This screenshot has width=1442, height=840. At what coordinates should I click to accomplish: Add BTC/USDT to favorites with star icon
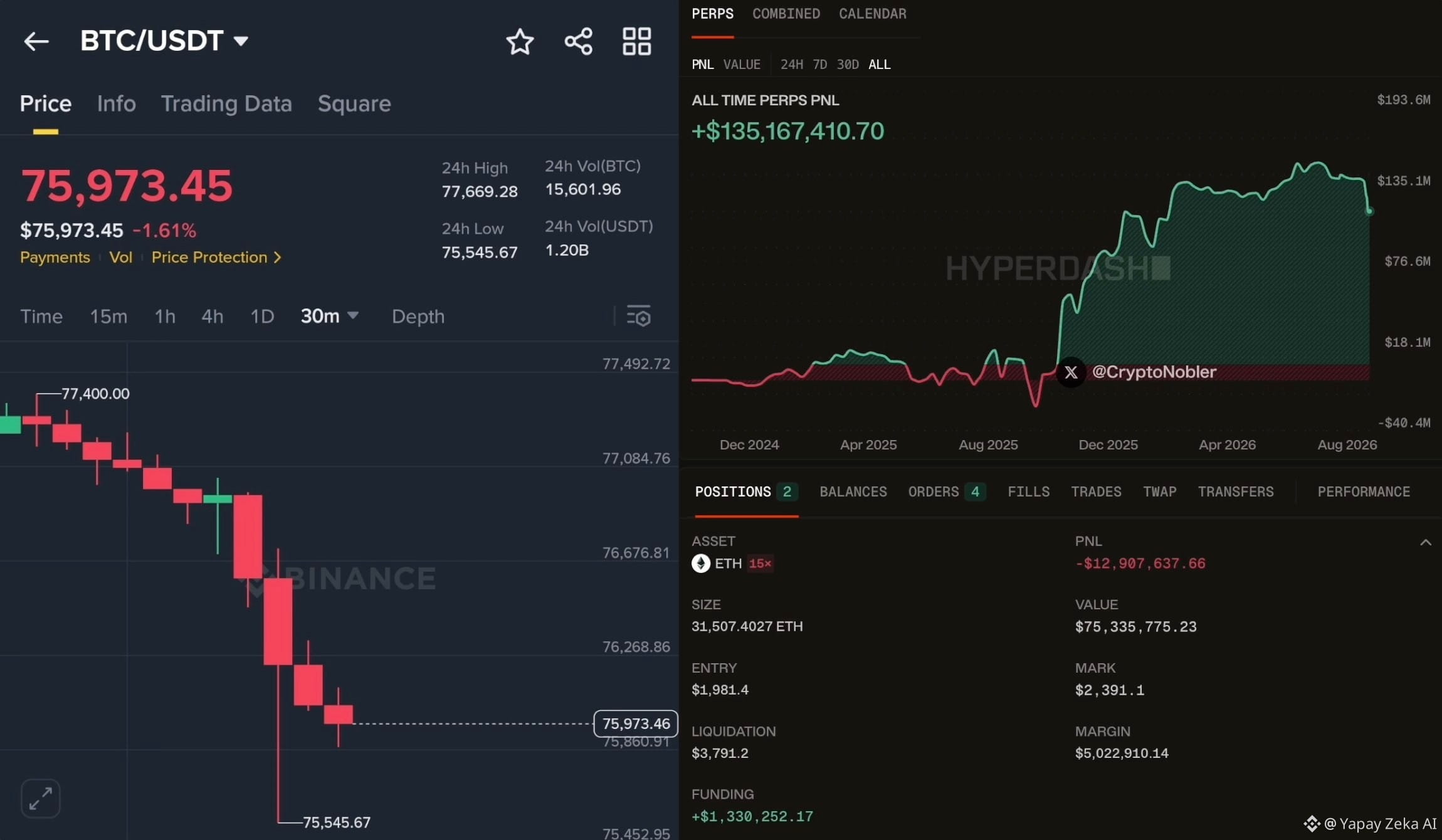520,42
